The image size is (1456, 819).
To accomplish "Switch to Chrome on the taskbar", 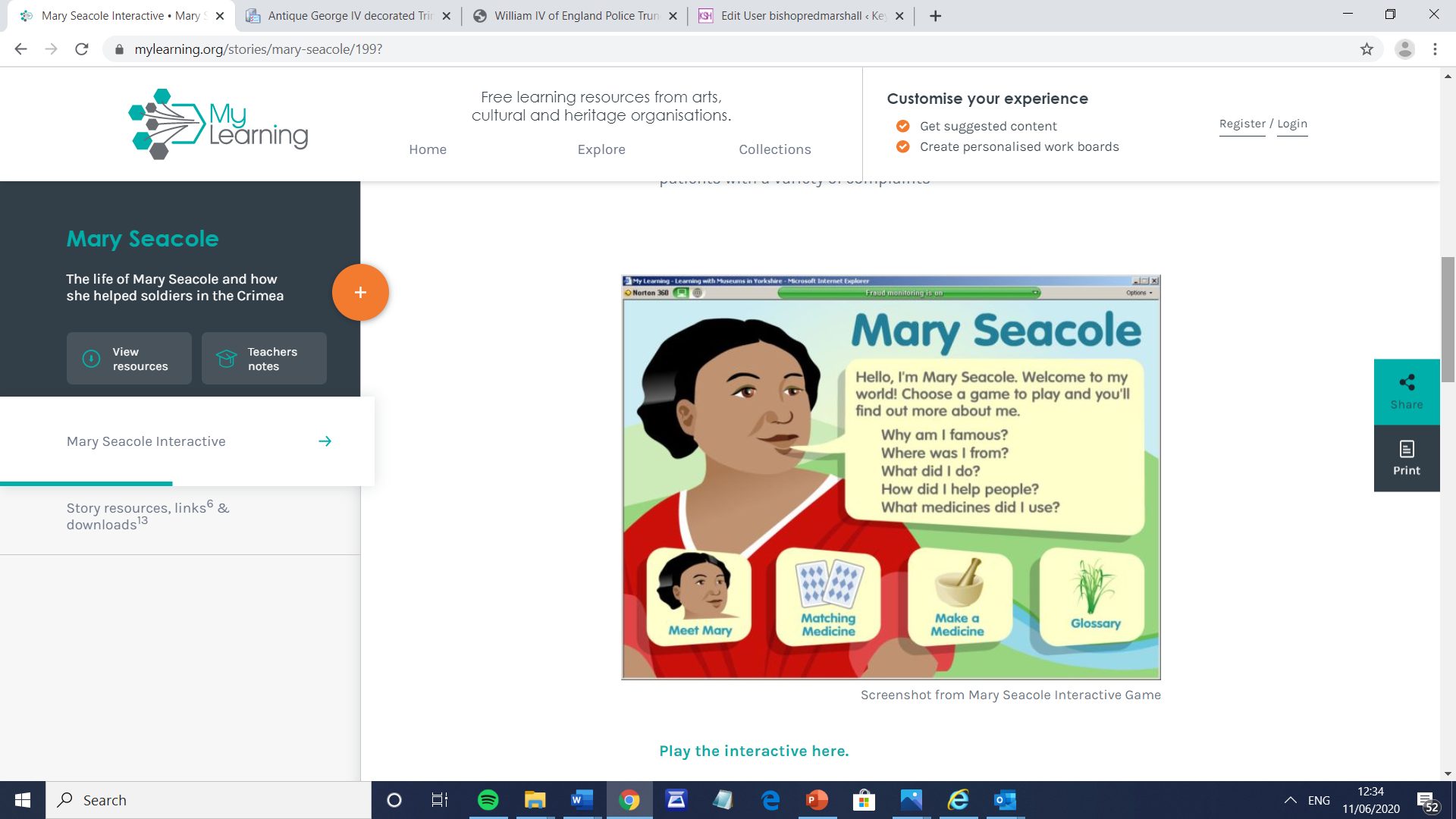I will (629, 800).
